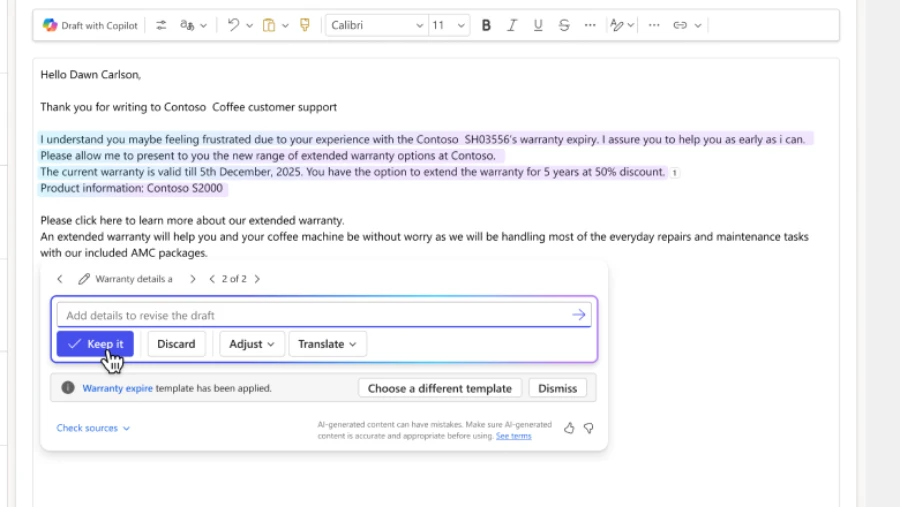The height and width of the screenshot is (507, 900).
Task: Open the Calibri font dropdown
Action: coord(376,26)
